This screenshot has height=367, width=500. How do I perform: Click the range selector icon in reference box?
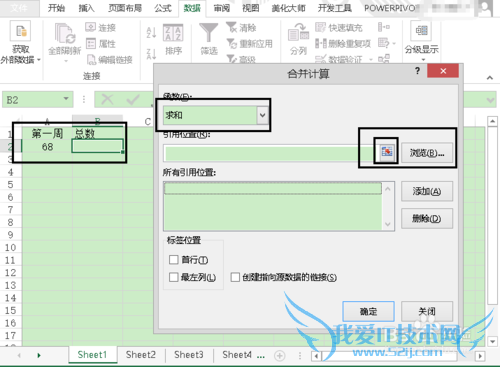point(386,152)
